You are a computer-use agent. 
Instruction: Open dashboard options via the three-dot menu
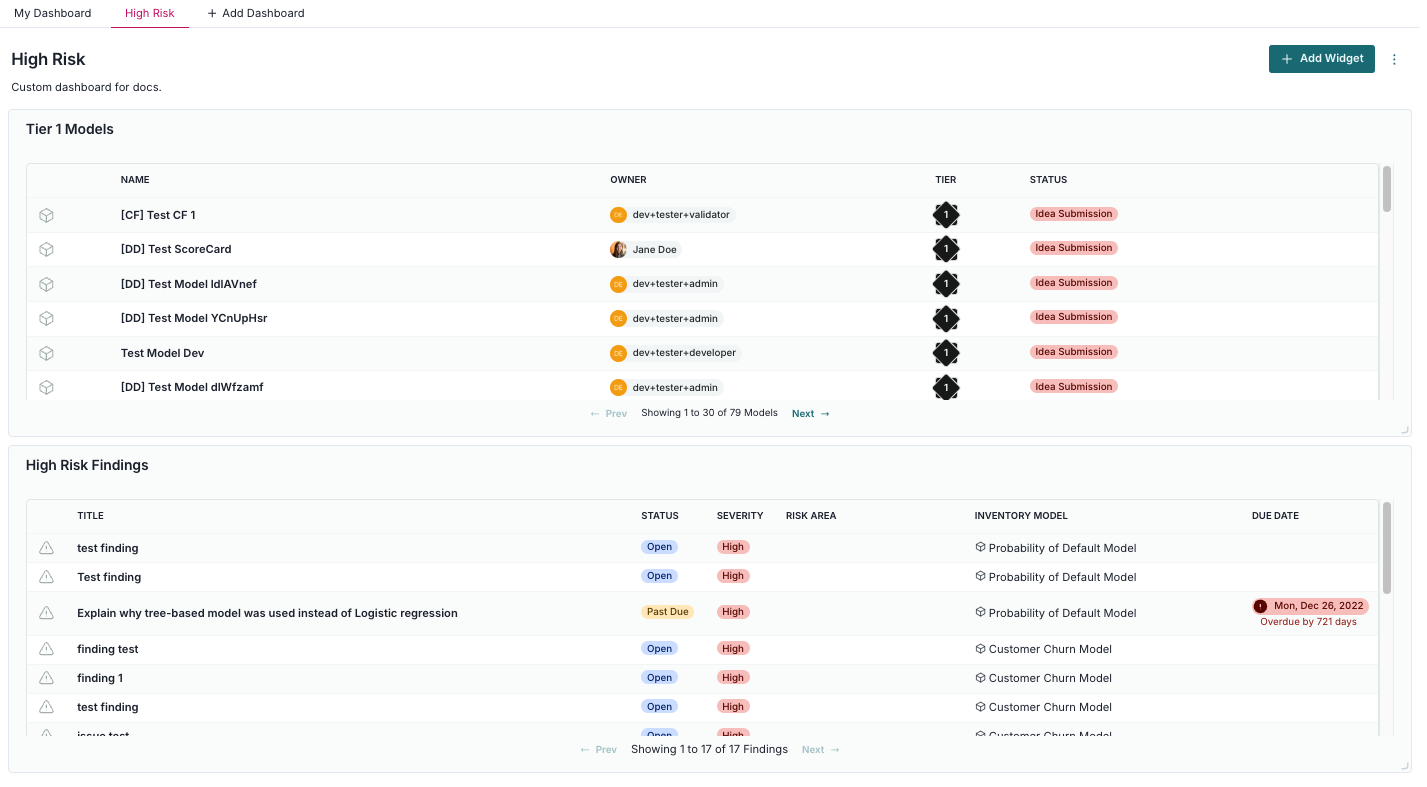[1394, 59]
